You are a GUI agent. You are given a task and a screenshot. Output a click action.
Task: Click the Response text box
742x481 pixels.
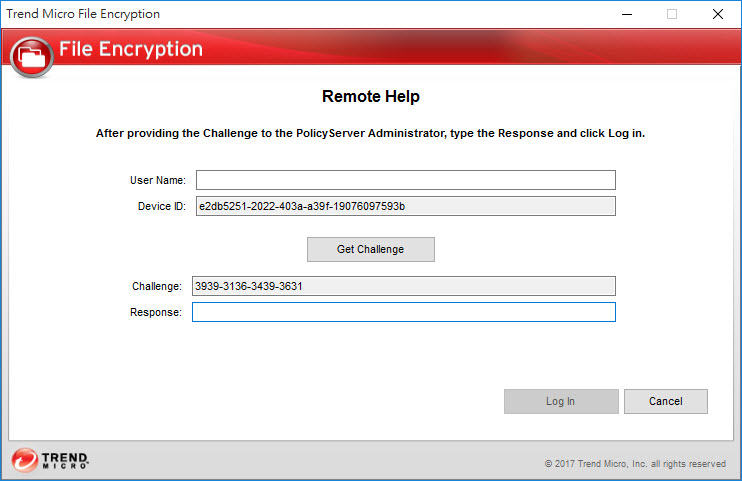[405, 312]
